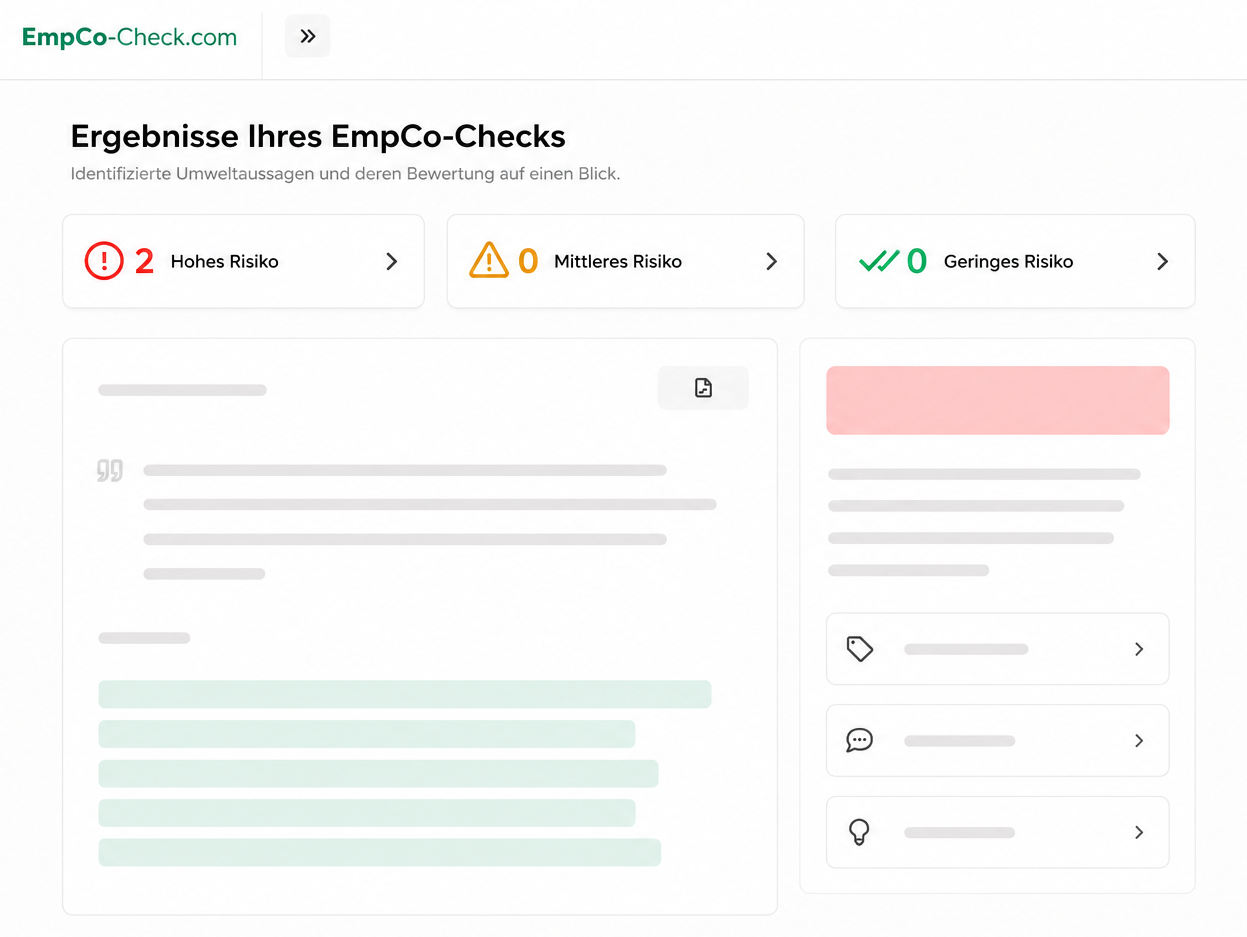Open the comment row chevron
Screen dimensions: 1247x937
1139,741
